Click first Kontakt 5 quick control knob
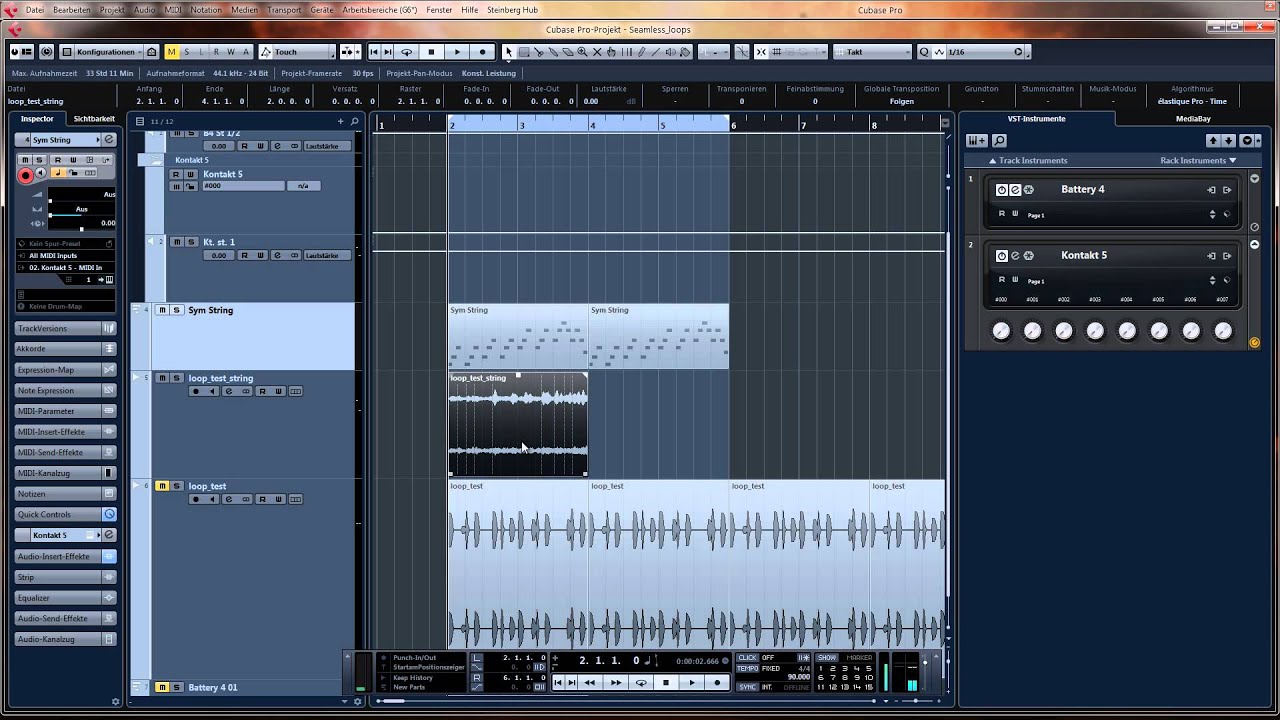This screenshot has width=1280, height=720. coord(1001,331)
